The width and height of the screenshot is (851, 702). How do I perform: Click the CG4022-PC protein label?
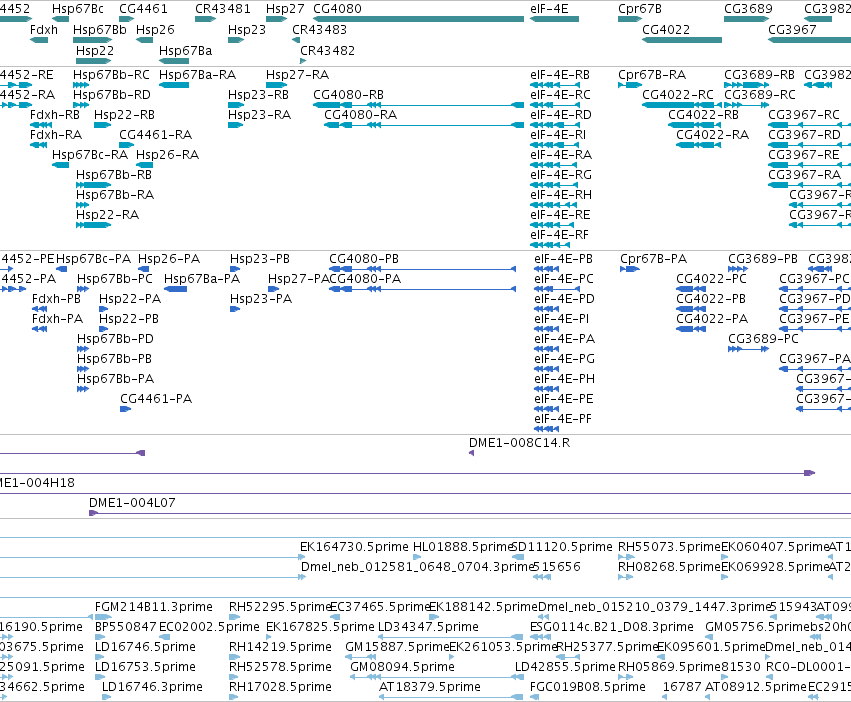711,279
